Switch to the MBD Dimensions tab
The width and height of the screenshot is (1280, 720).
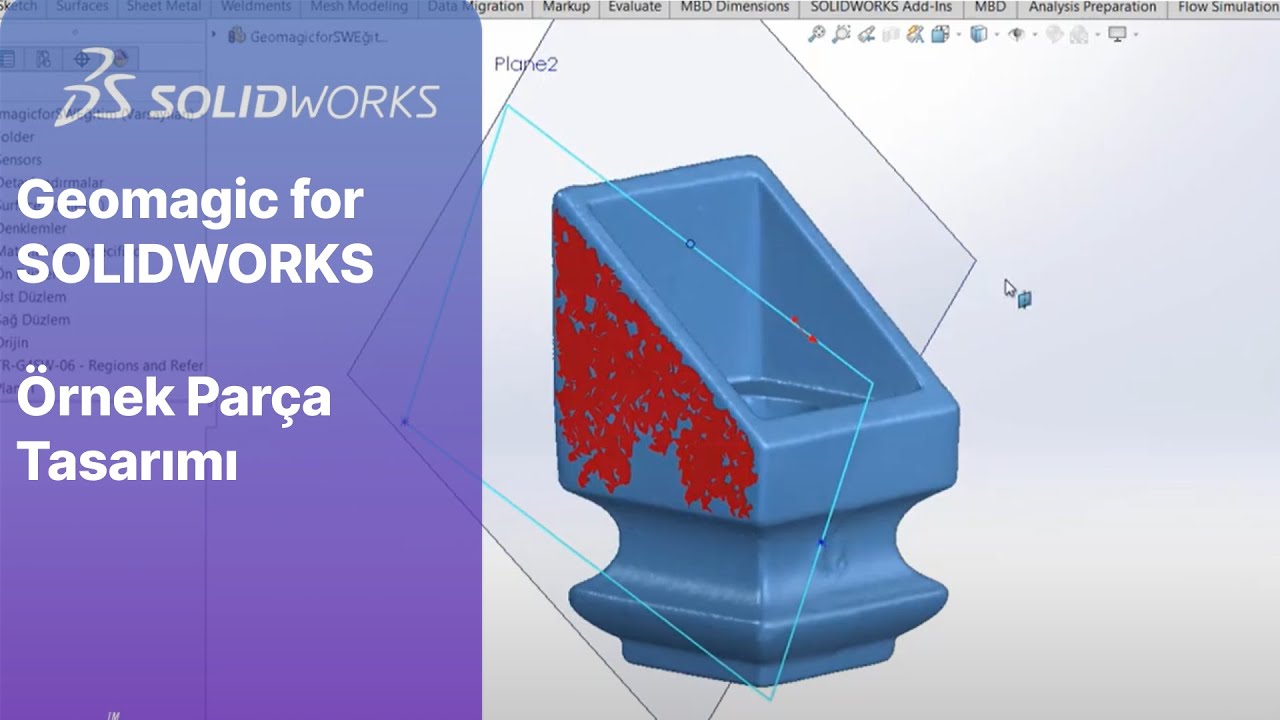click(x=735, y=7)
